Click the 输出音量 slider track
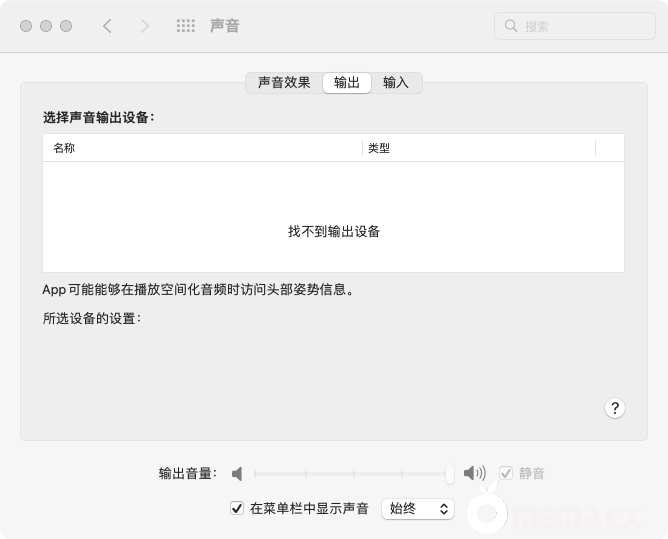Image resolution: width=668 pixels, height=539 pixels. pyautogui.click(x=350, y=473)
